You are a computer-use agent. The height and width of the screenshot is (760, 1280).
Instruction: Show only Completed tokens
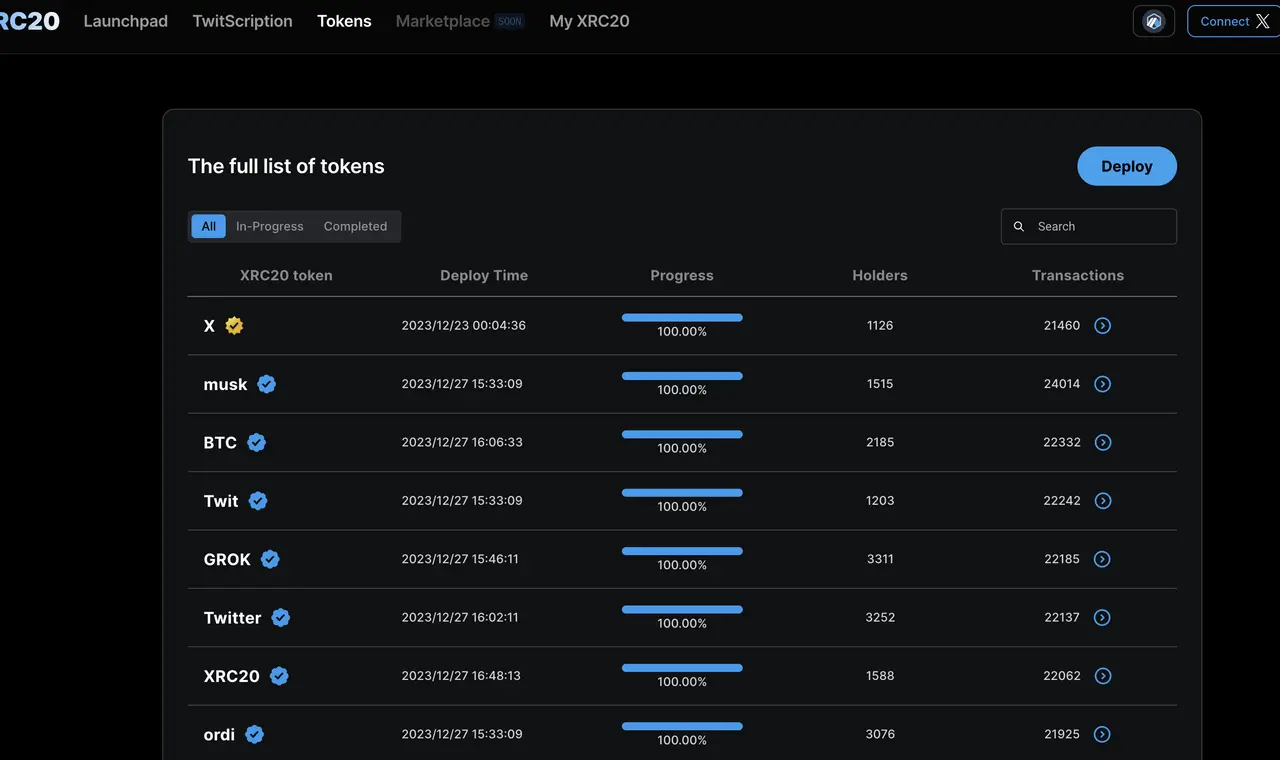(x=355, y=226)
